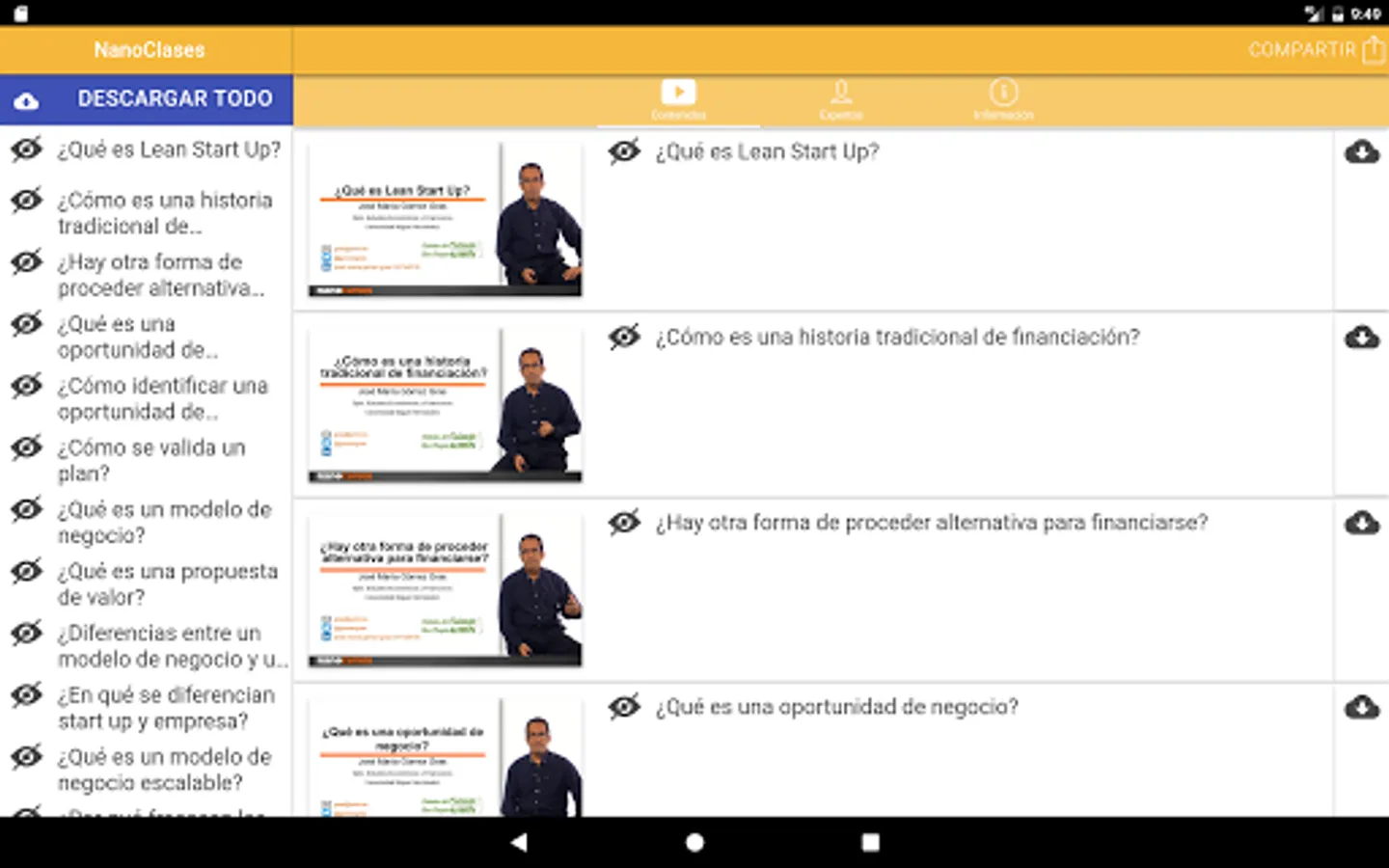1389x868 pixels.
Task: Toggle sidebar eye for '¿Qué es un modelo de negocio escalable?'
Action: tap(27, 756)
